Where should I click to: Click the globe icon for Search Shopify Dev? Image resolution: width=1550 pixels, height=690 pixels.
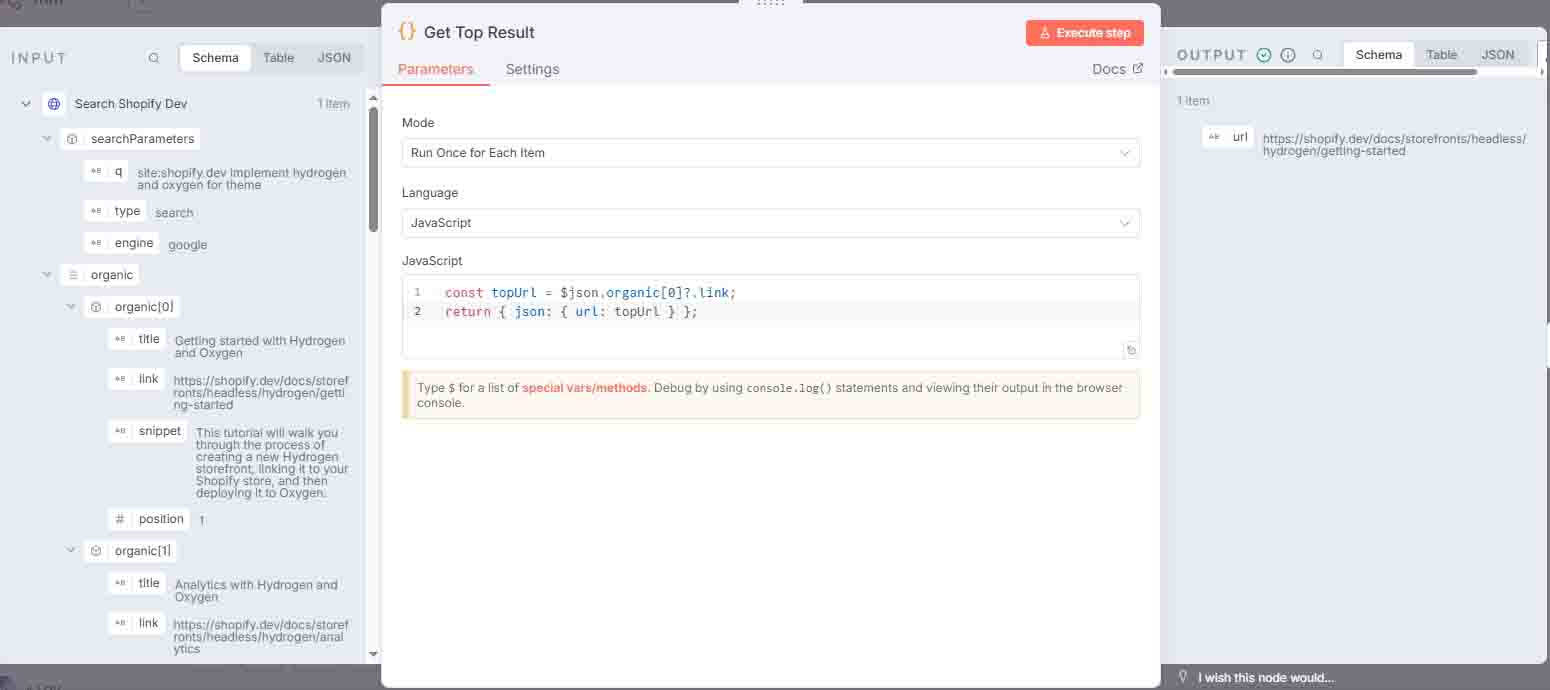(x=54, y=104)
